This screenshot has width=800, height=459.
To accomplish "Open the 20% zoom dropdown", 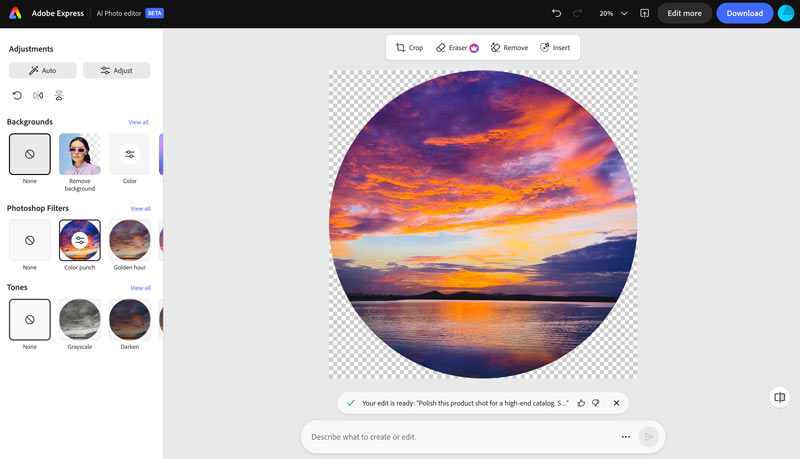I will (613, 13).
